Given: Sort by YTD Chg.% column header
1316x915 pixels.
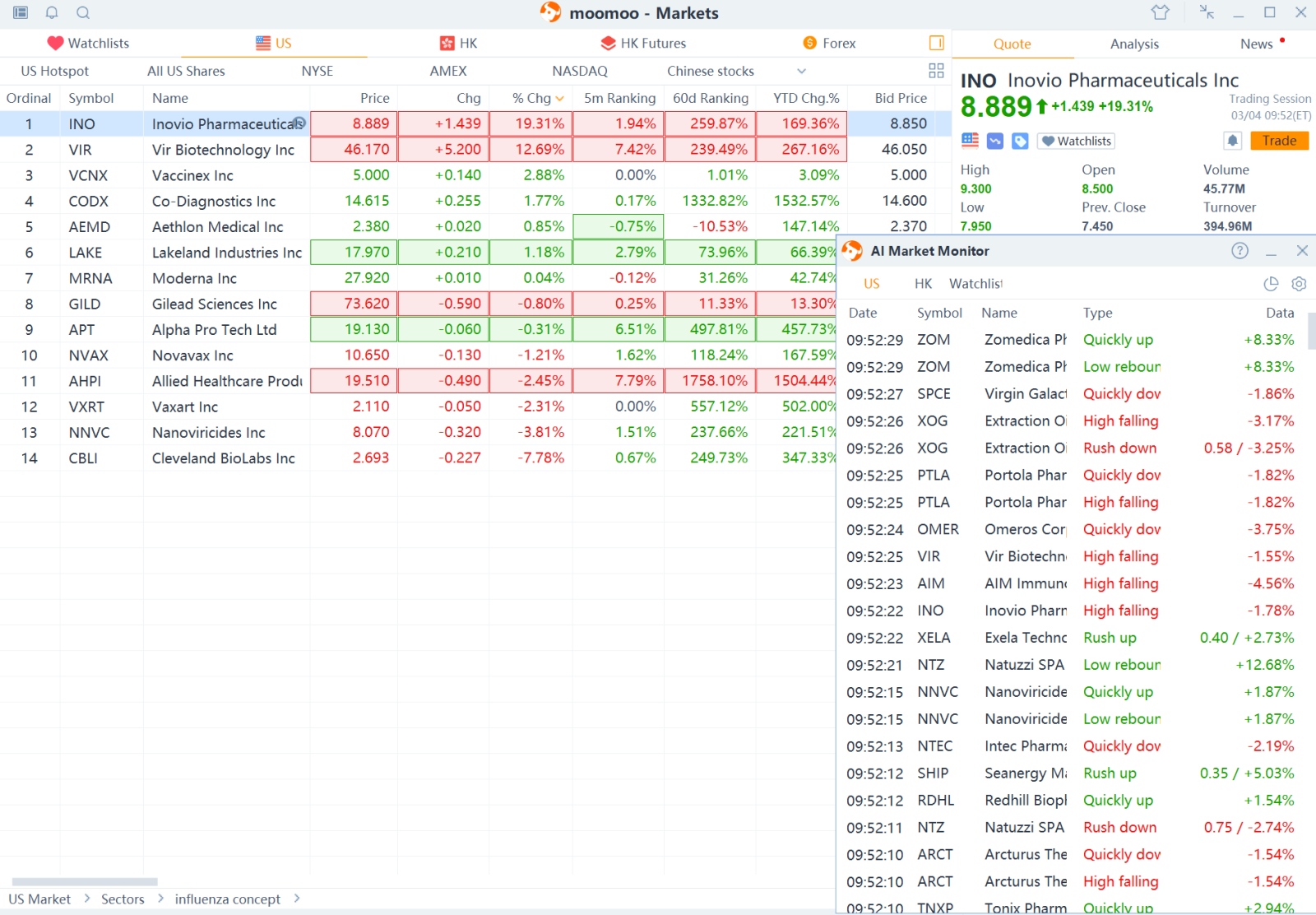Looking at the screenshot, I should point(806,98).
